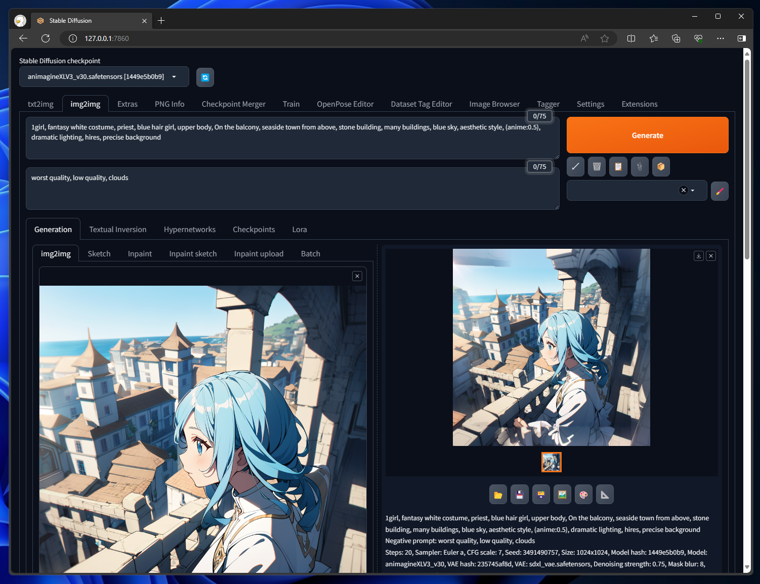Screen dimensions: 760x584
Task: Switch to the txt2img tab
Action: coord(41,104)
